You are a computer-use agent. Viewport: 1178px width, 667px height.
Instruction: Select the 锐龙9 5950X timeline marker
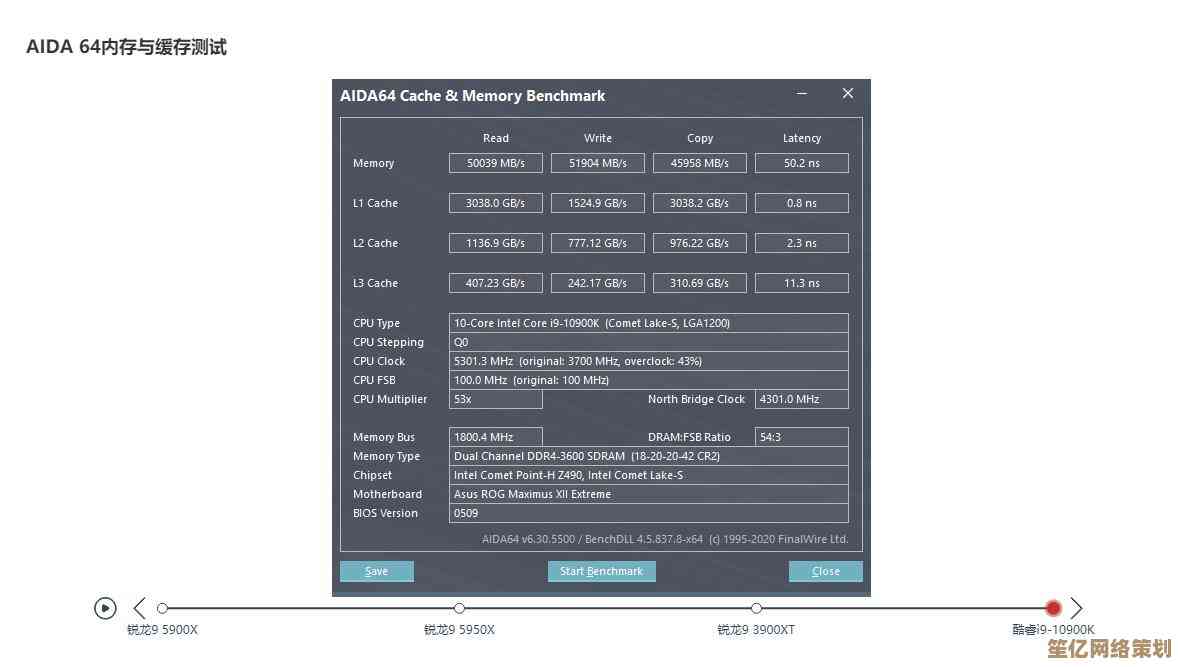459,608
